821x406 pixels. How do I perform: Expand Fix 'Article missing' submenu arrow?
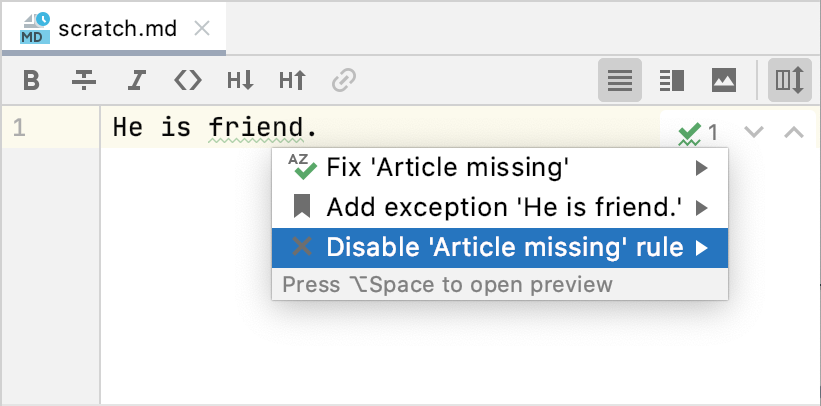tap(702, 167)
